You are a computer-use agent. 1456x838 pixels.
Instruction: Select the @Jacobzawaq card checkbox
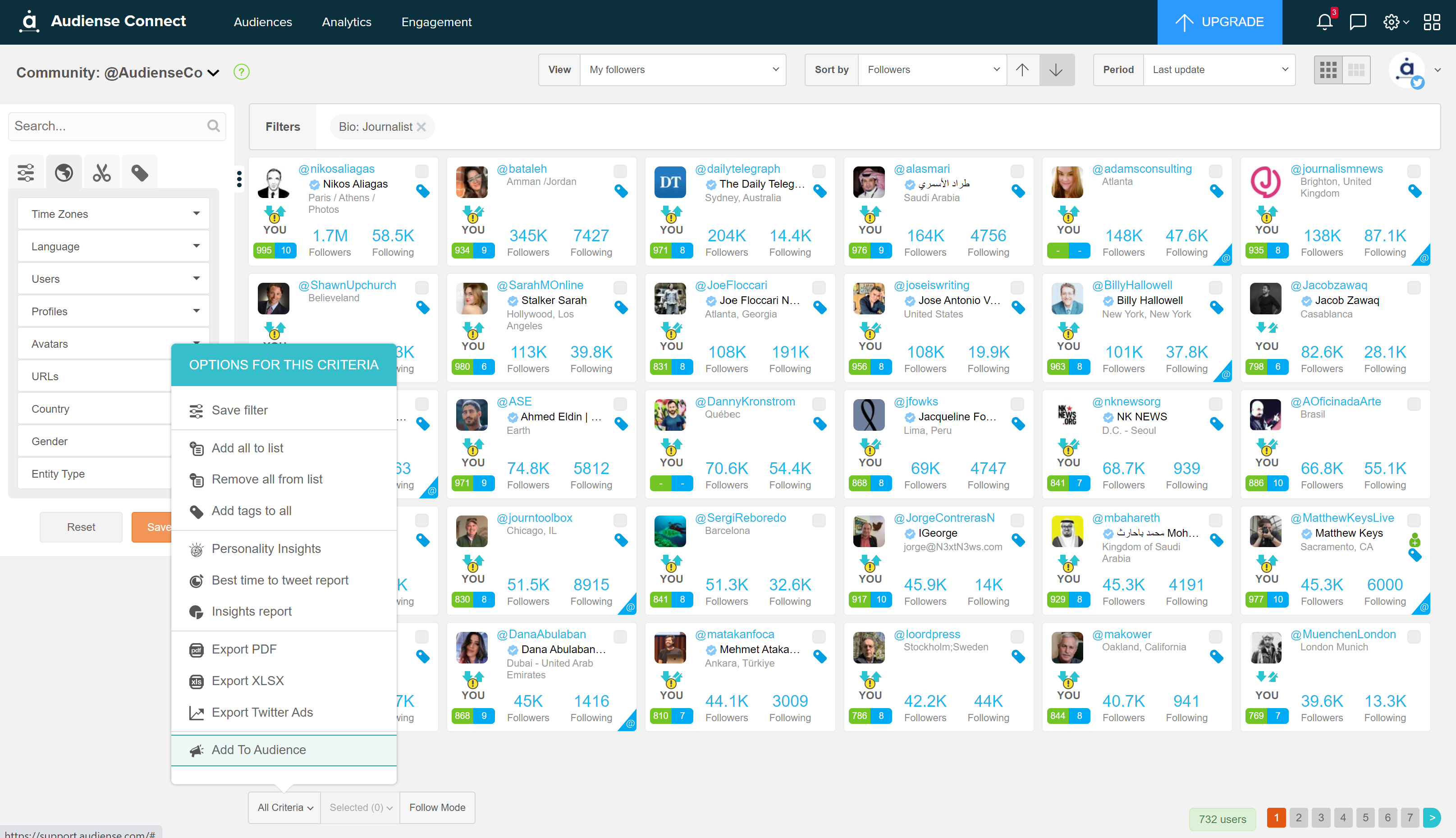pyautogui.click(x=1414, y=287)
